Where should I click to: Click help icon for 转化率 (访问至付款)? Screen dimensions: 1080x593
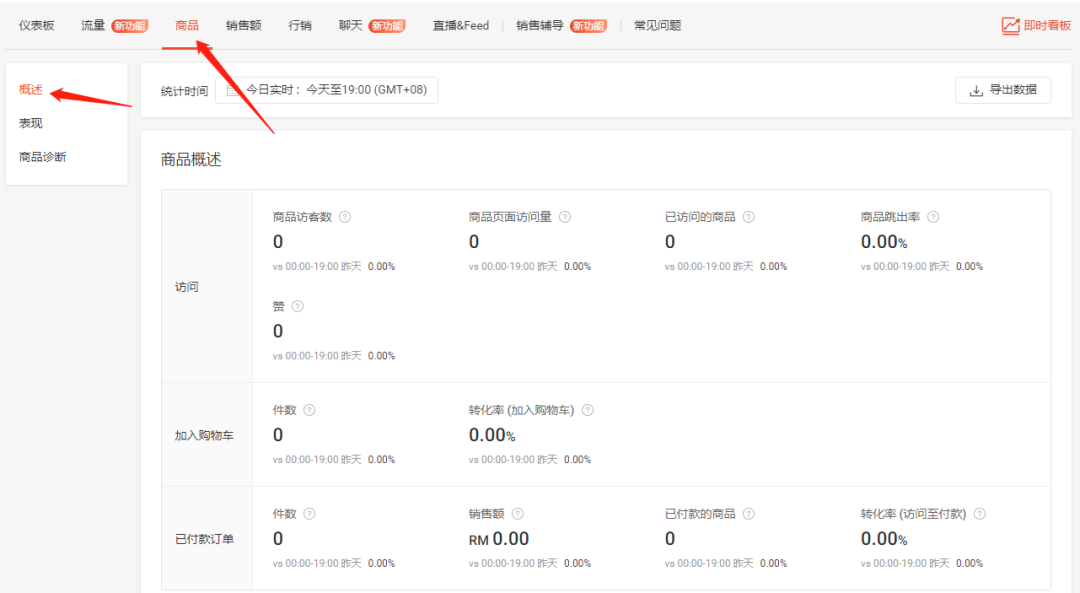pyautogui.click(x=979, y=513)
